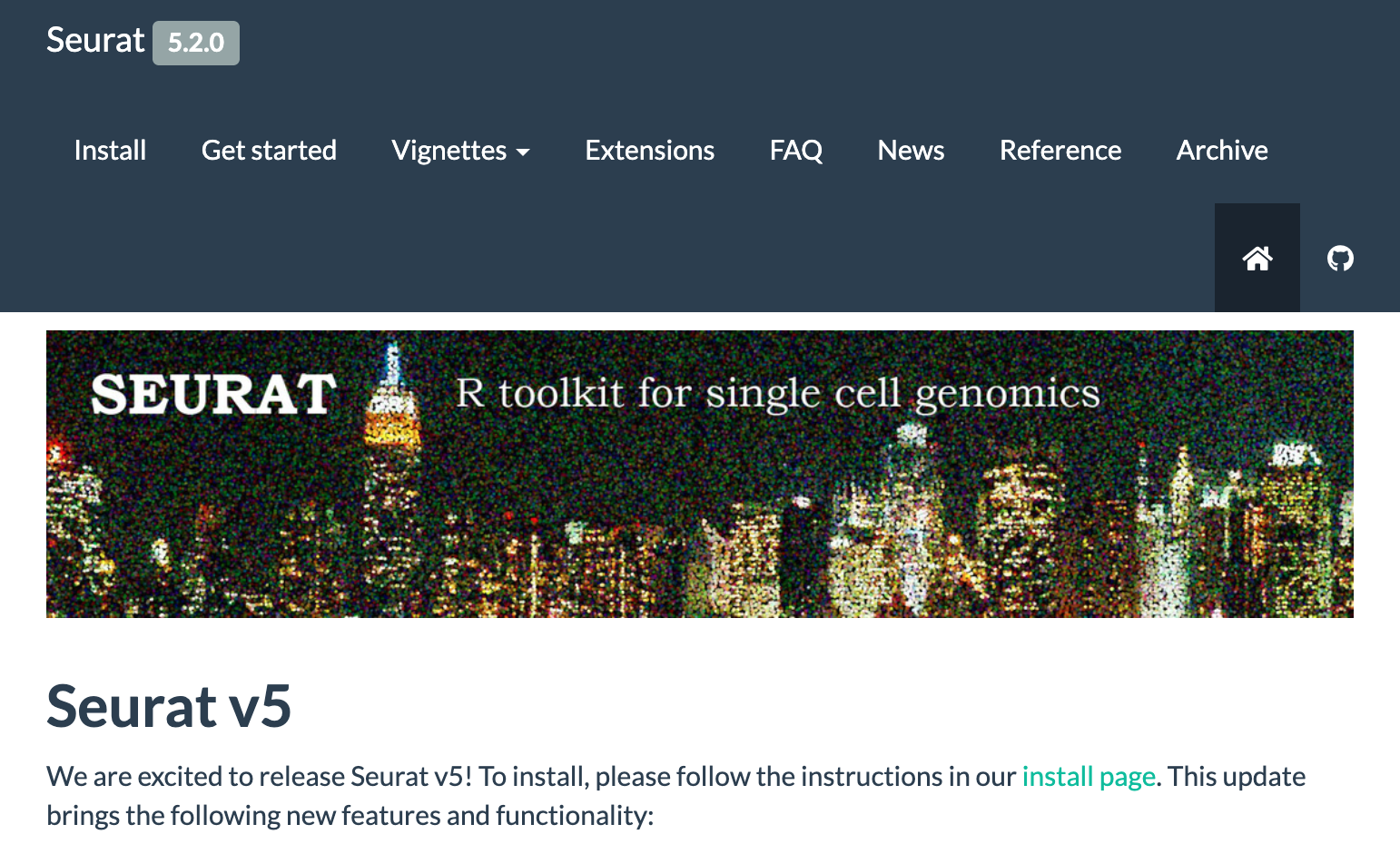Click the banner tagline about single cell genomics
1400x844 pixels.
[x=777, y=394]
